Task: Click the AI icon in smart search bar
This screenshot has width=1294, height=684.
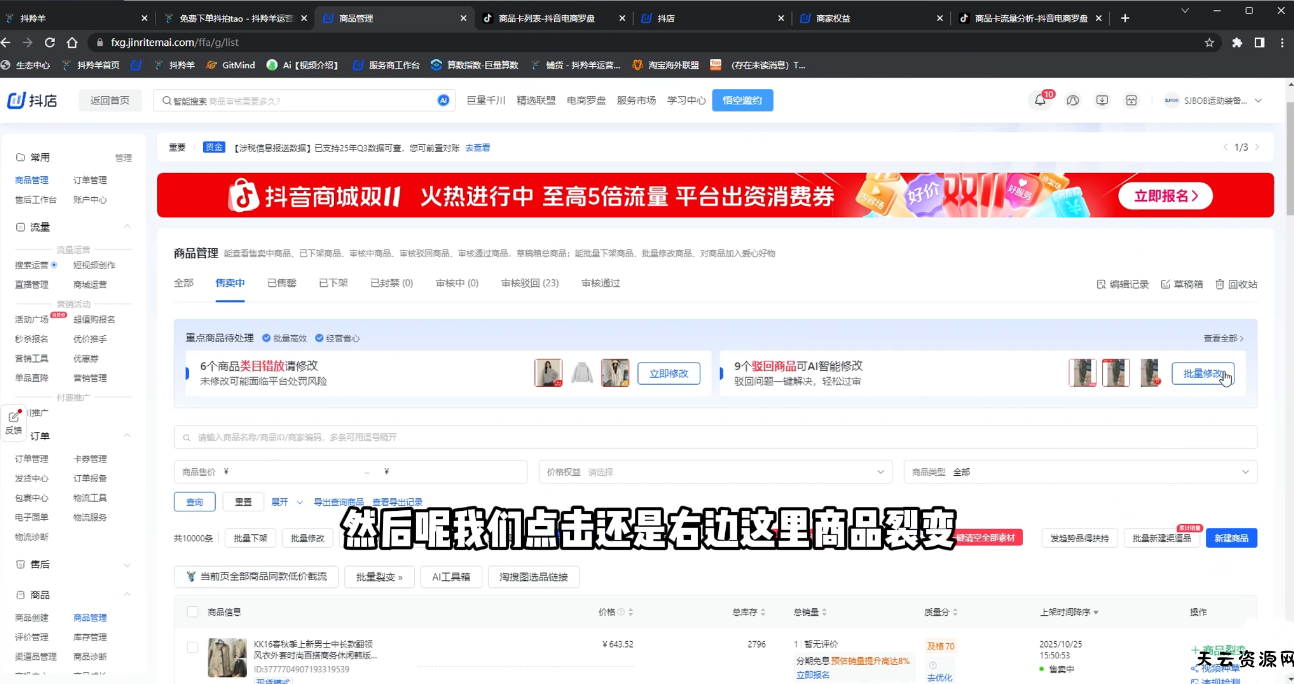Action: coord(443,100)
